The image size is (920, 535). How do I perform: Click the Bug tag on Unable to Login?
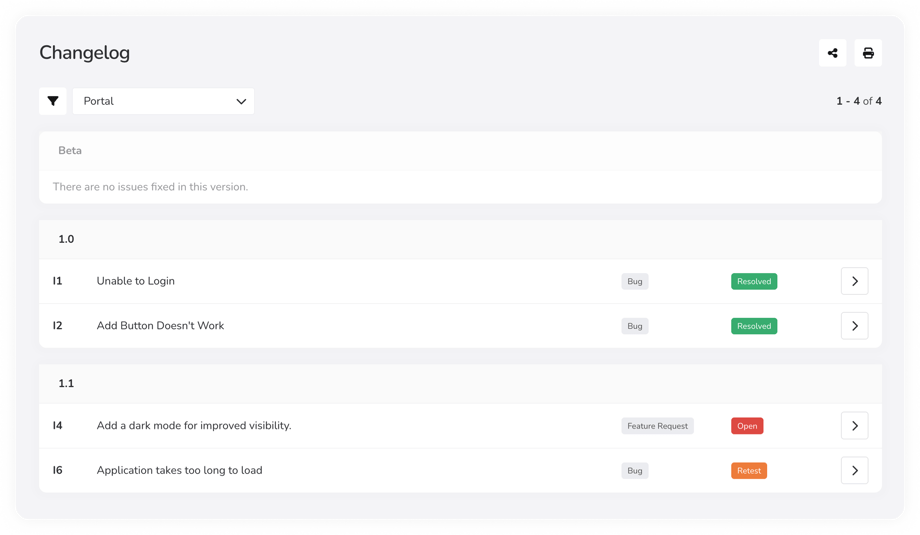[635, 282]
